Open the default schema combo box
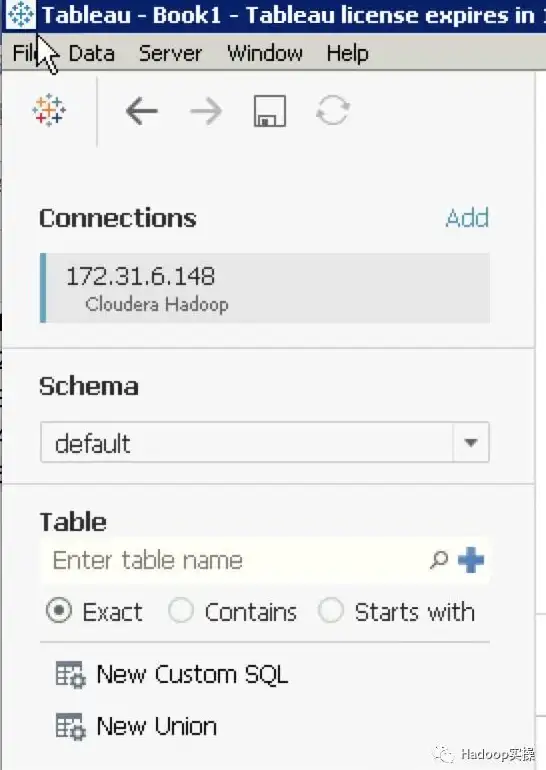Viewport: 546px width, 770px height. coord(265,442)
